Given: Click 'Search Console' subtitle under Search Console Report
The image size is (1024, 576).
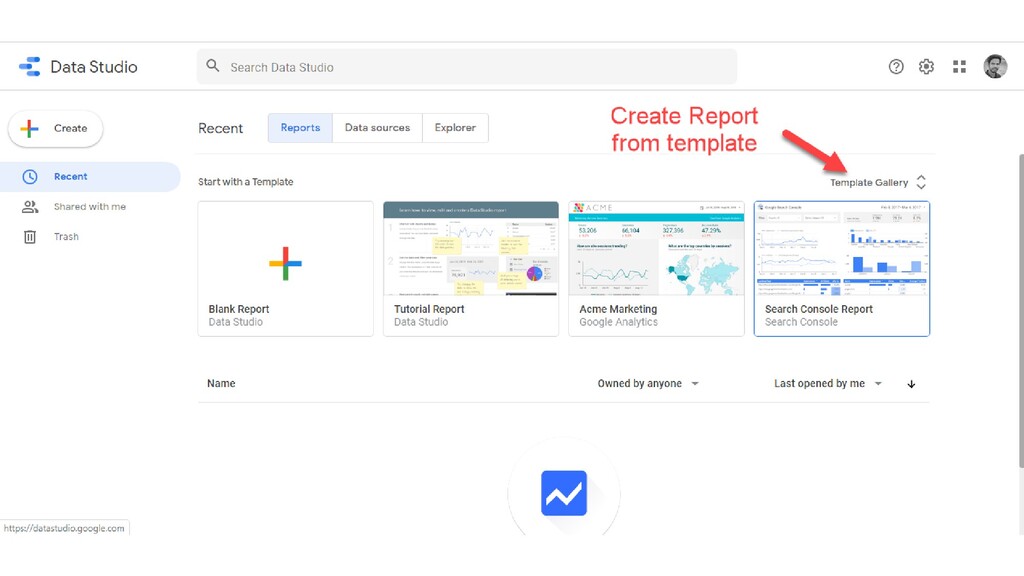Looking at the screenshot, I should [x=801, y=323].
